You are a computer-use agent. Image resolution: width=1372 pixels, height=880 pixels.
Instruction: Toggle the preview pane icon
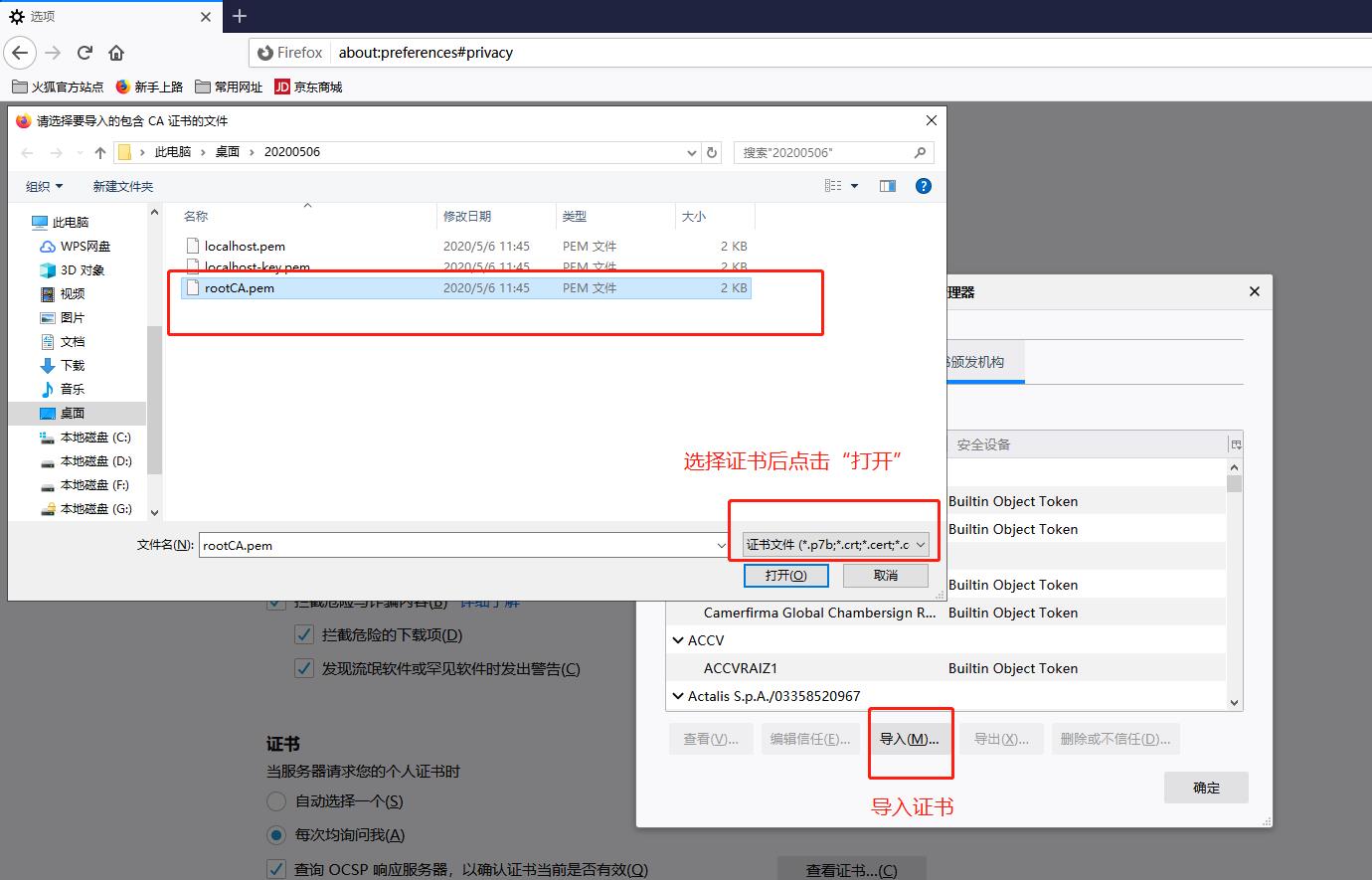887,185
